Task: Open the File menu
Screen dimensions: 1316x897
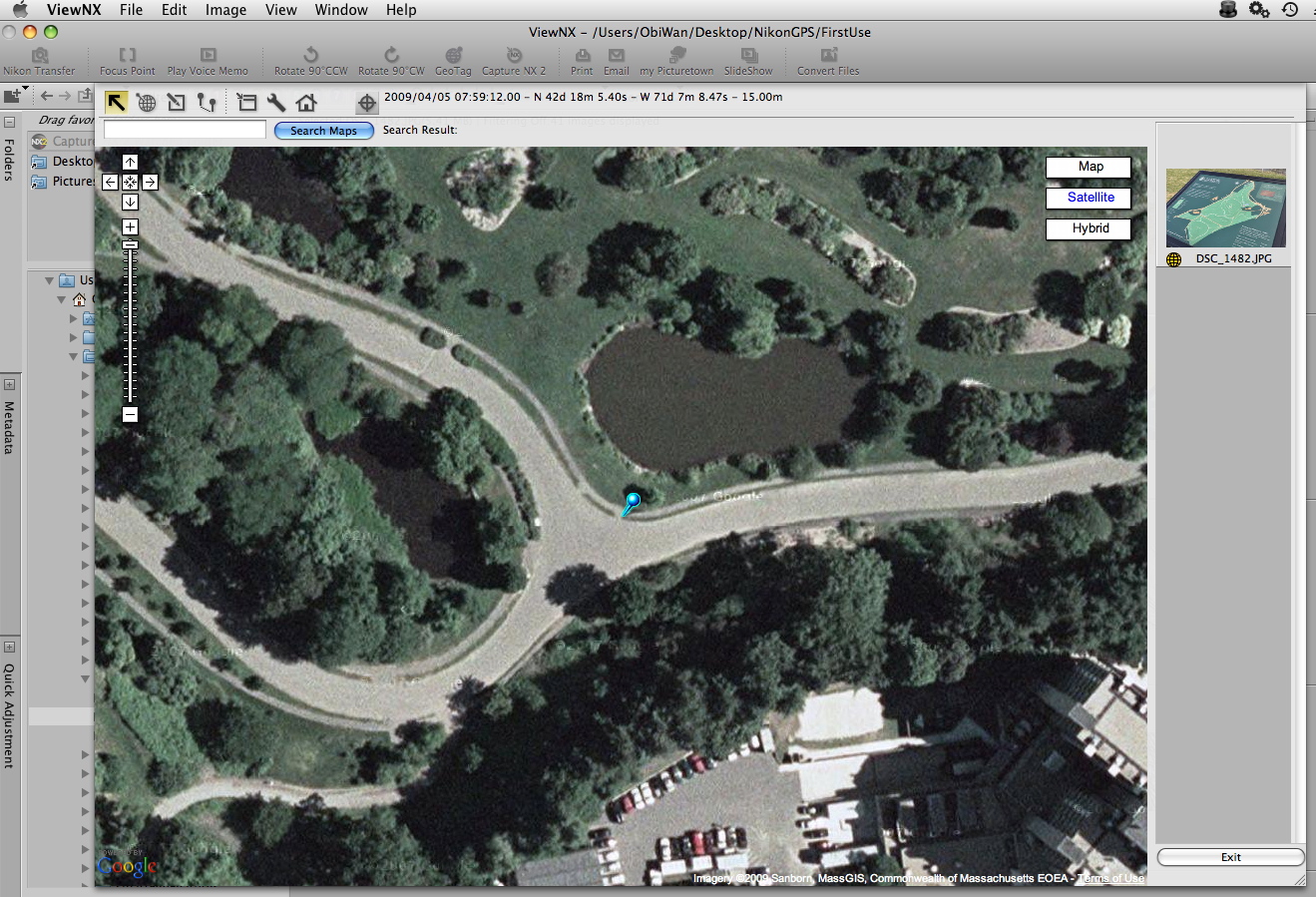Action: 131,10
